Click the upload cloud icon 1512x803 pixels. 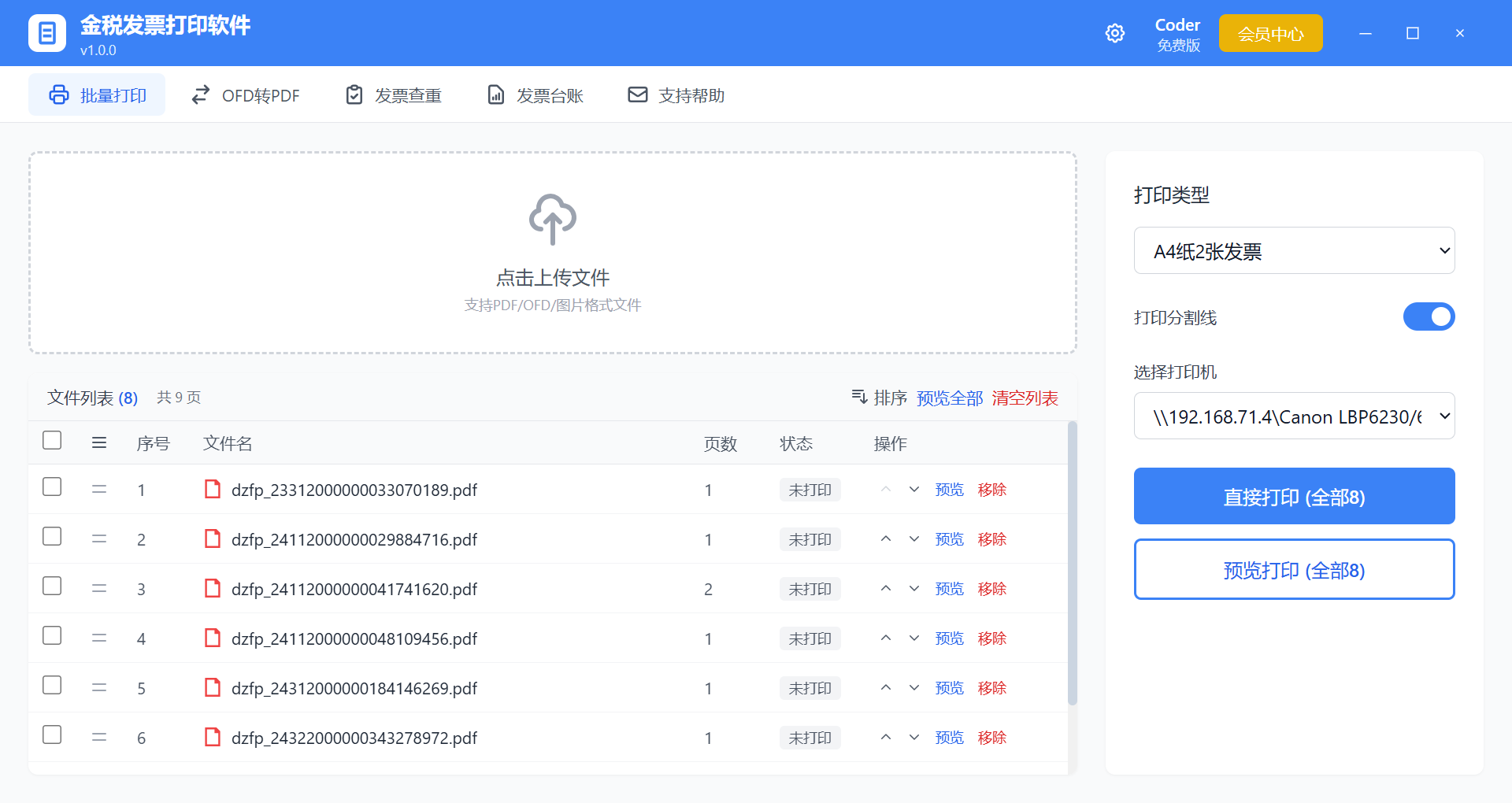tap(552, 220)
